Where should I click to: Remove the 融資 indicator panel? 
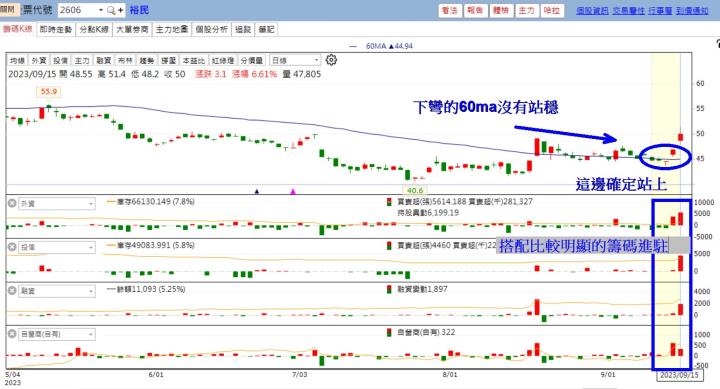click(x=12, y=290)
